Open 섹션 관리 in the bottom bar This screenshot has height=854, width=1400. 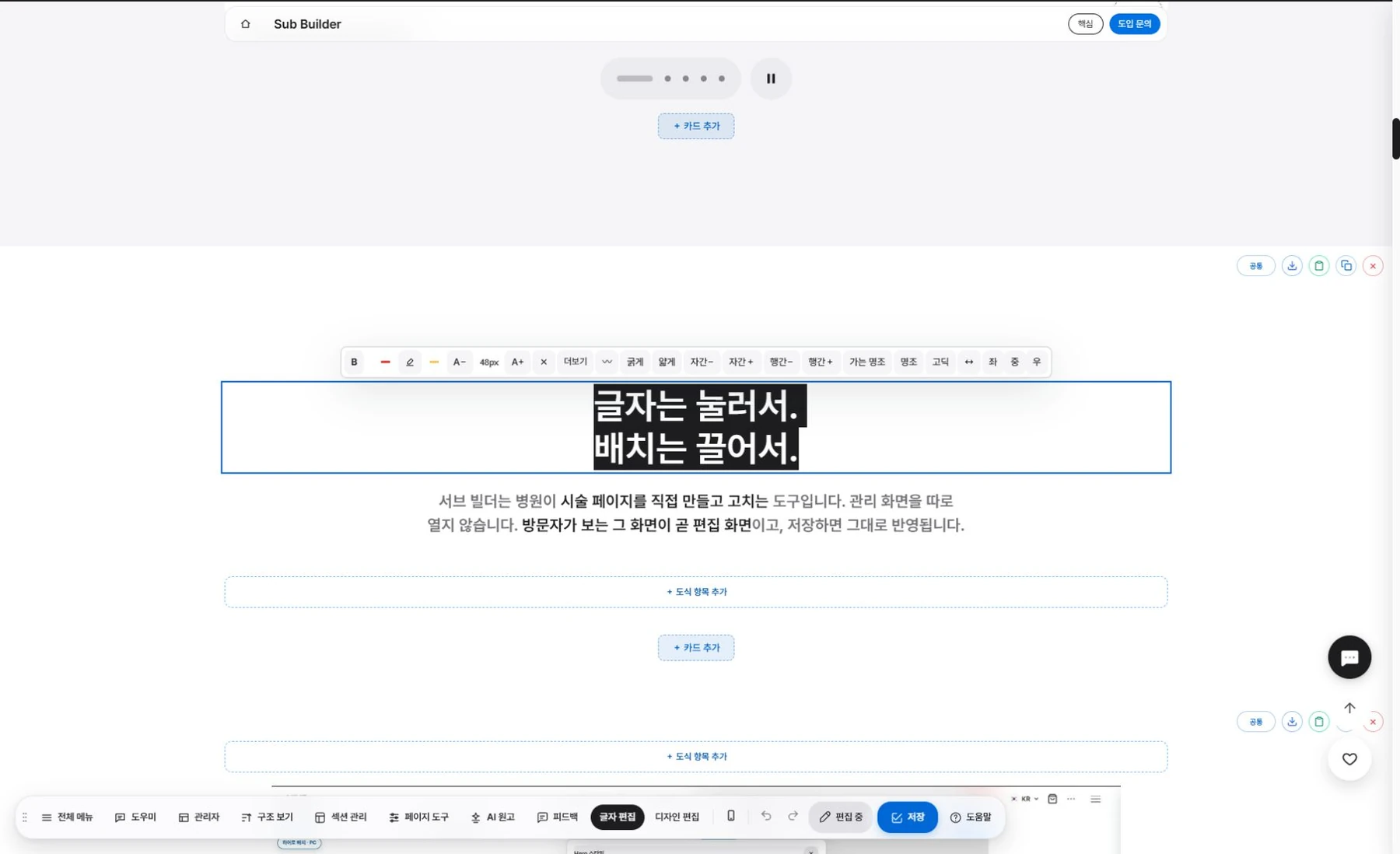[x=341, y=817]
